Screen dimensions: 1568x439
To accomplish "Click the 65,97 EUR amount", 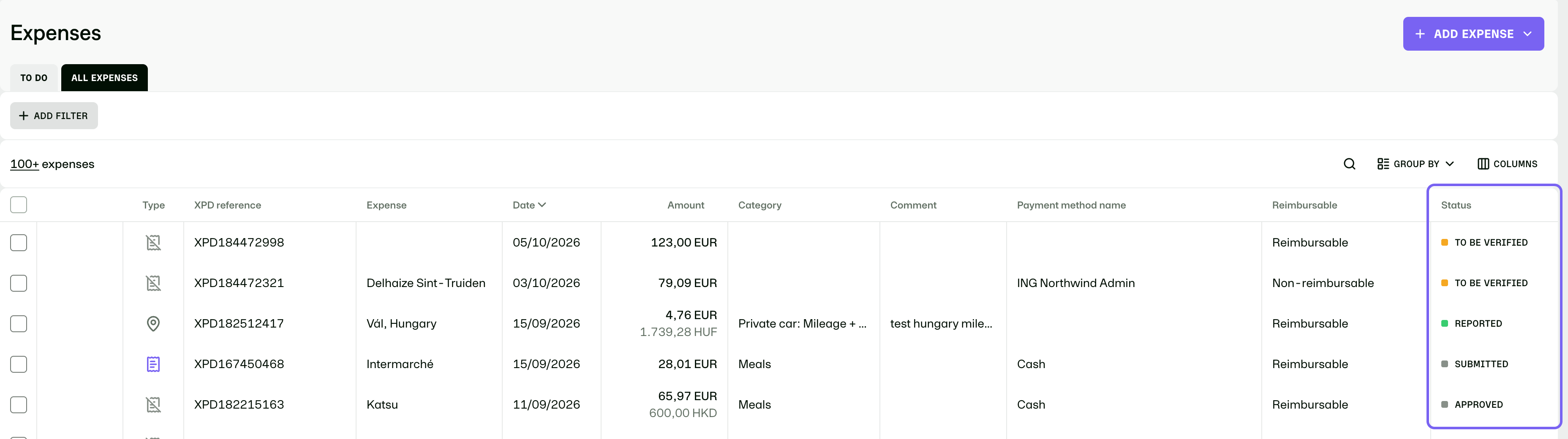I will click(x=687, y=396).
